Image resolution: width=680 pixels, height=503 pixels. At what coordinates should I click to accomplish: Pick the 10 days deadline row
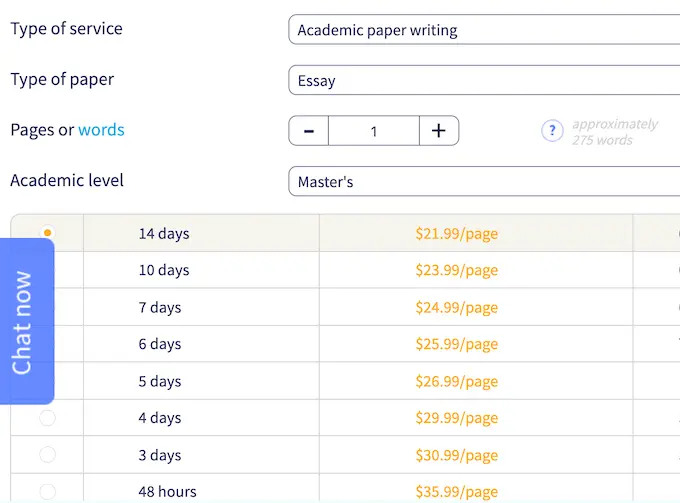click(164, 270)
